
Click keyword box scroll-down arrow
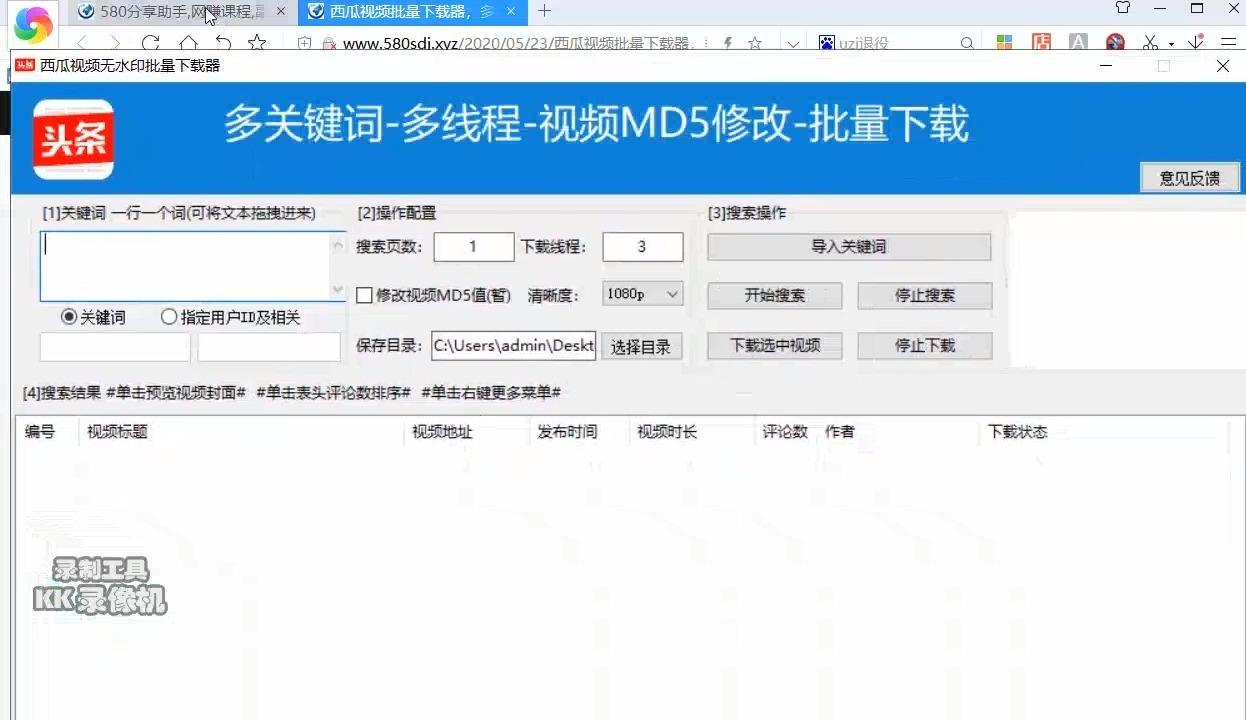point(337,290)
